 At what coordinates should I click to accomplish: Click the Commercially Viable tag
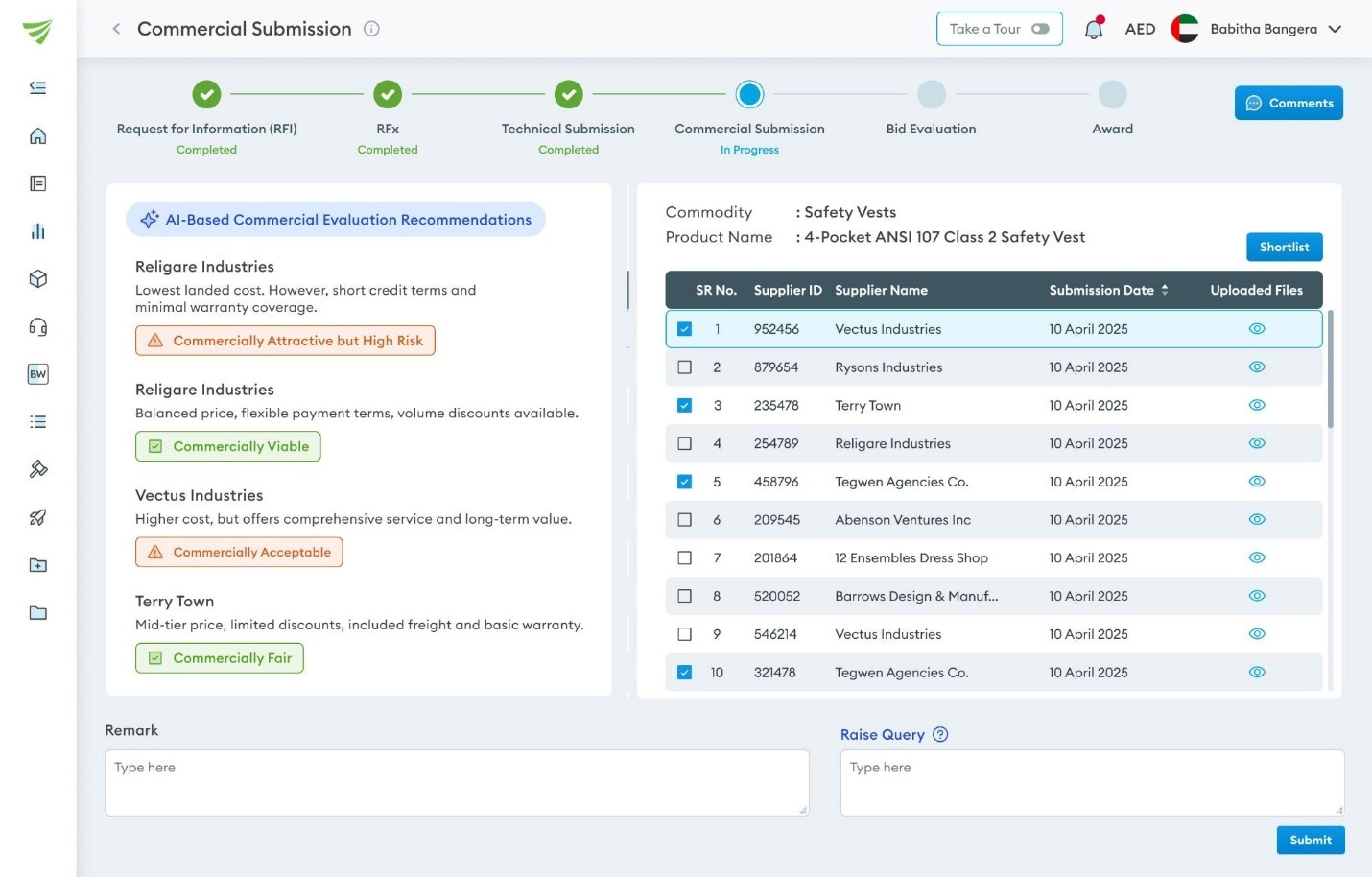[228, 446]
